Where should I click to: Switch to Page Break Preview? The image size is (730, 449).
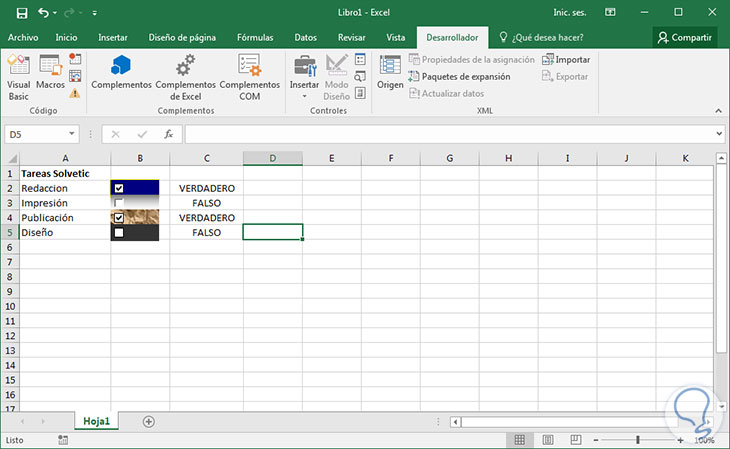[576, 440]
